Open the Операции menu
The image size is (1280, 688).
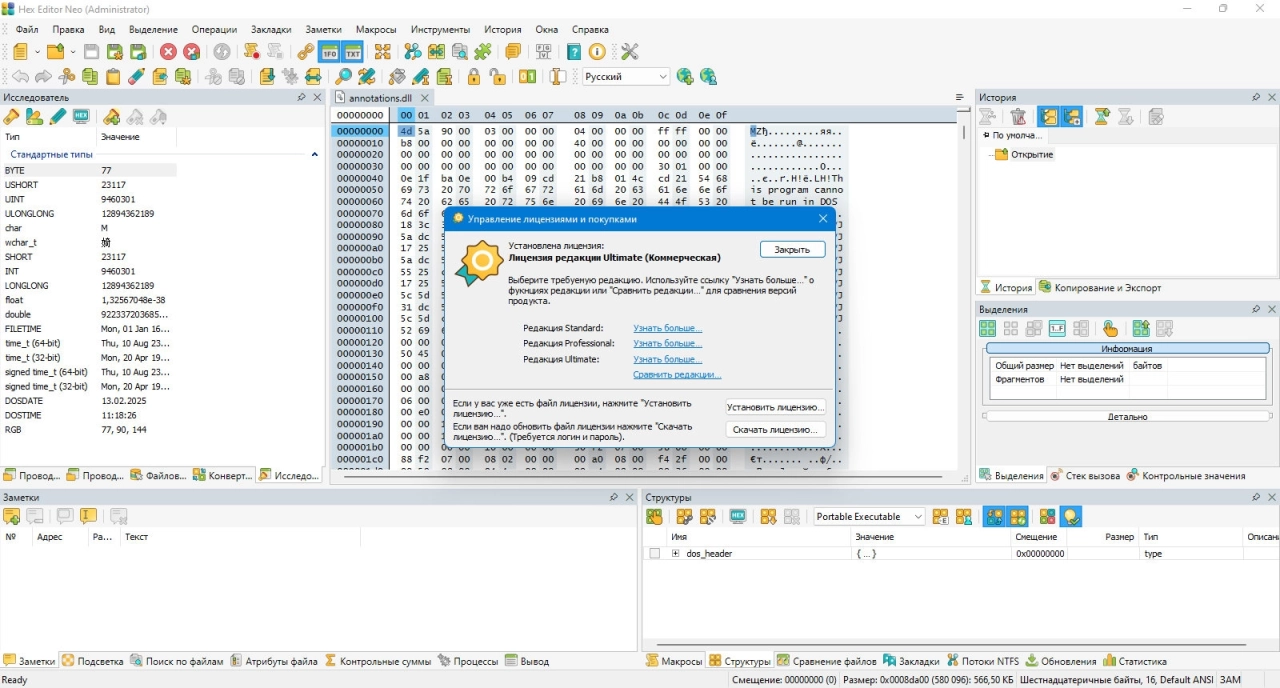coord(214,30)
